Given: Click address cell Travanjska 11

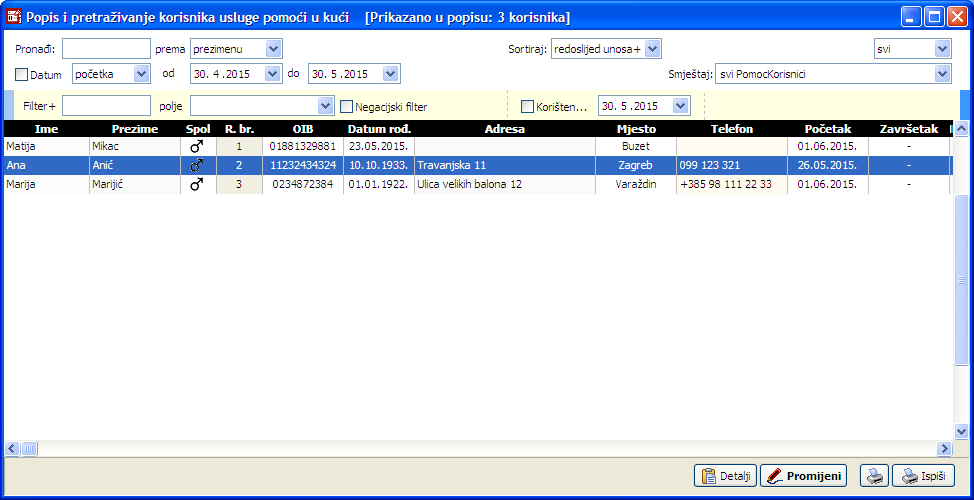Looking at the screenshot, I should [x=505, y=166].
